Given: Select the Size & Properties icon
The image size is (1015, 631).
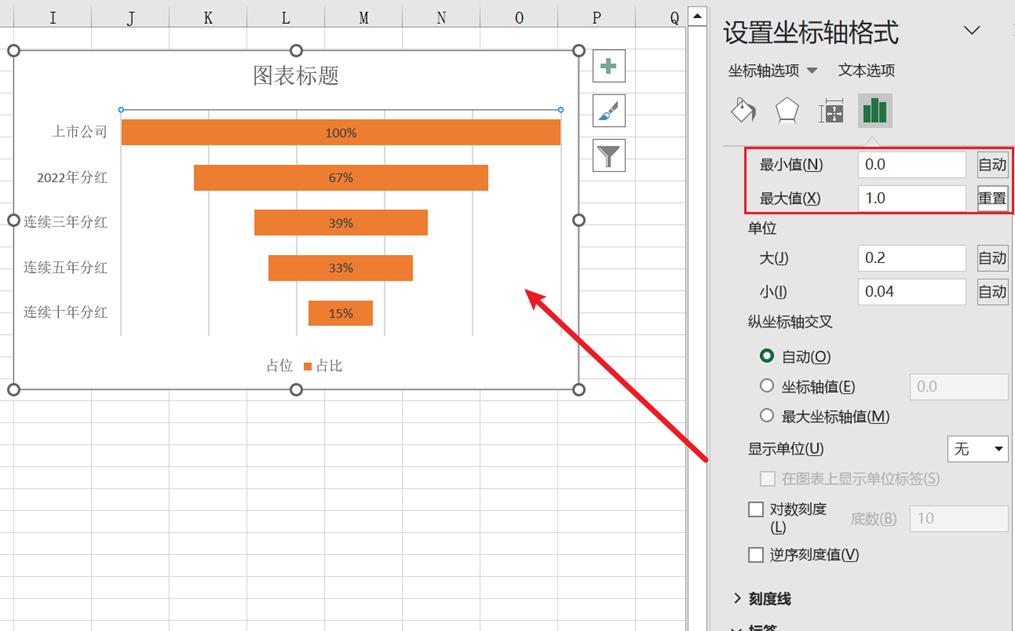Looking at the screenshot, I should (x=831, y=111).
